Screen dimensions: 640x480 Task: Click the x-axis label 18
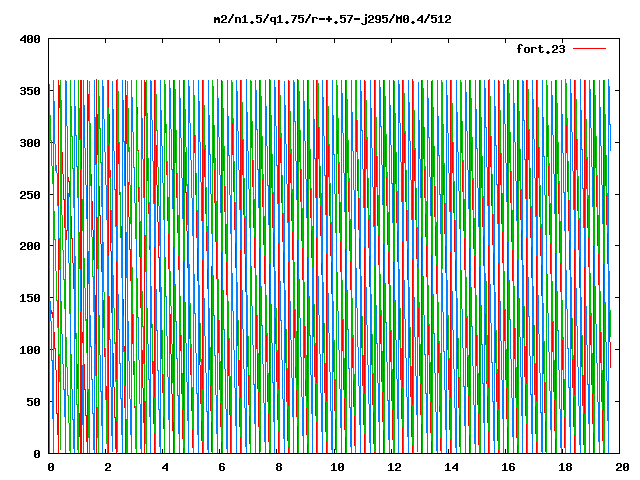[565, 467]
